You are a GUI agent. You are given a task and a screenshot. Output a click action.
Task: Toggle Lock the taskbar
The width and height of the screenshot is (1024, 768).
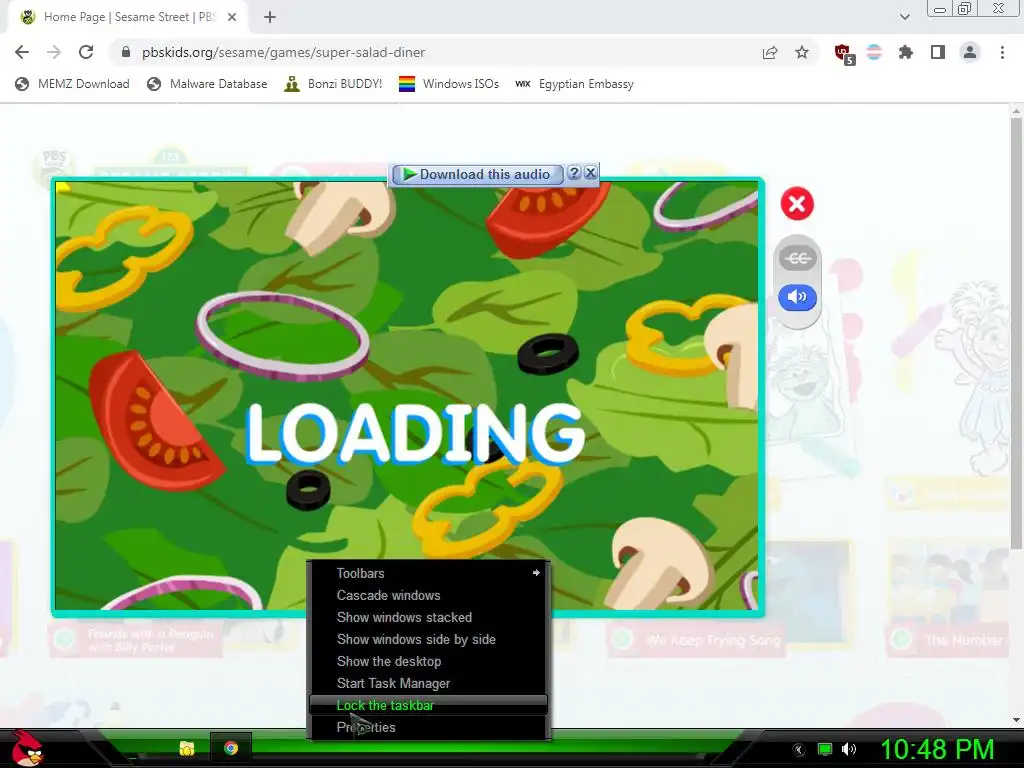click(x=428, y=705)
